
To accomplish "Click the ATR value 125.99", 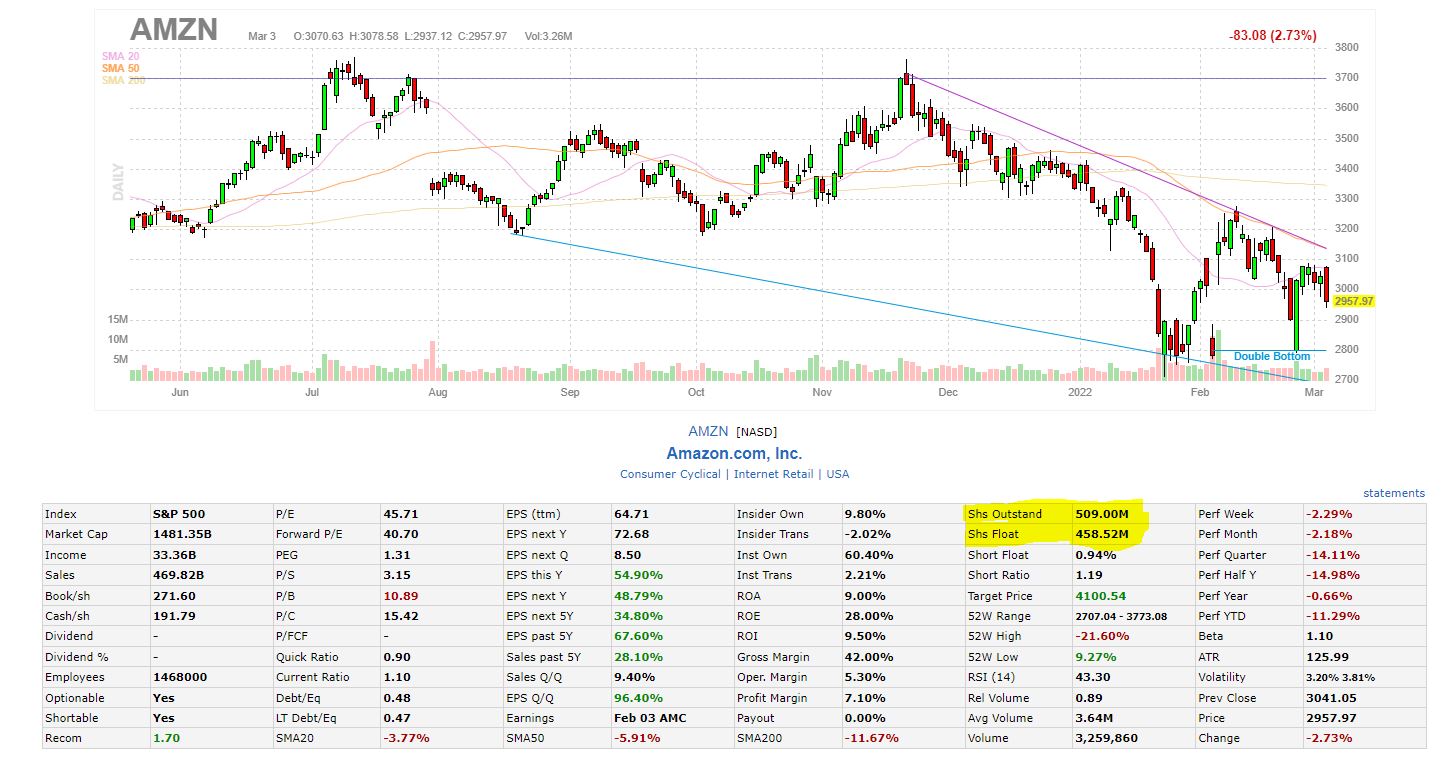I will [x=1327, y=657].
